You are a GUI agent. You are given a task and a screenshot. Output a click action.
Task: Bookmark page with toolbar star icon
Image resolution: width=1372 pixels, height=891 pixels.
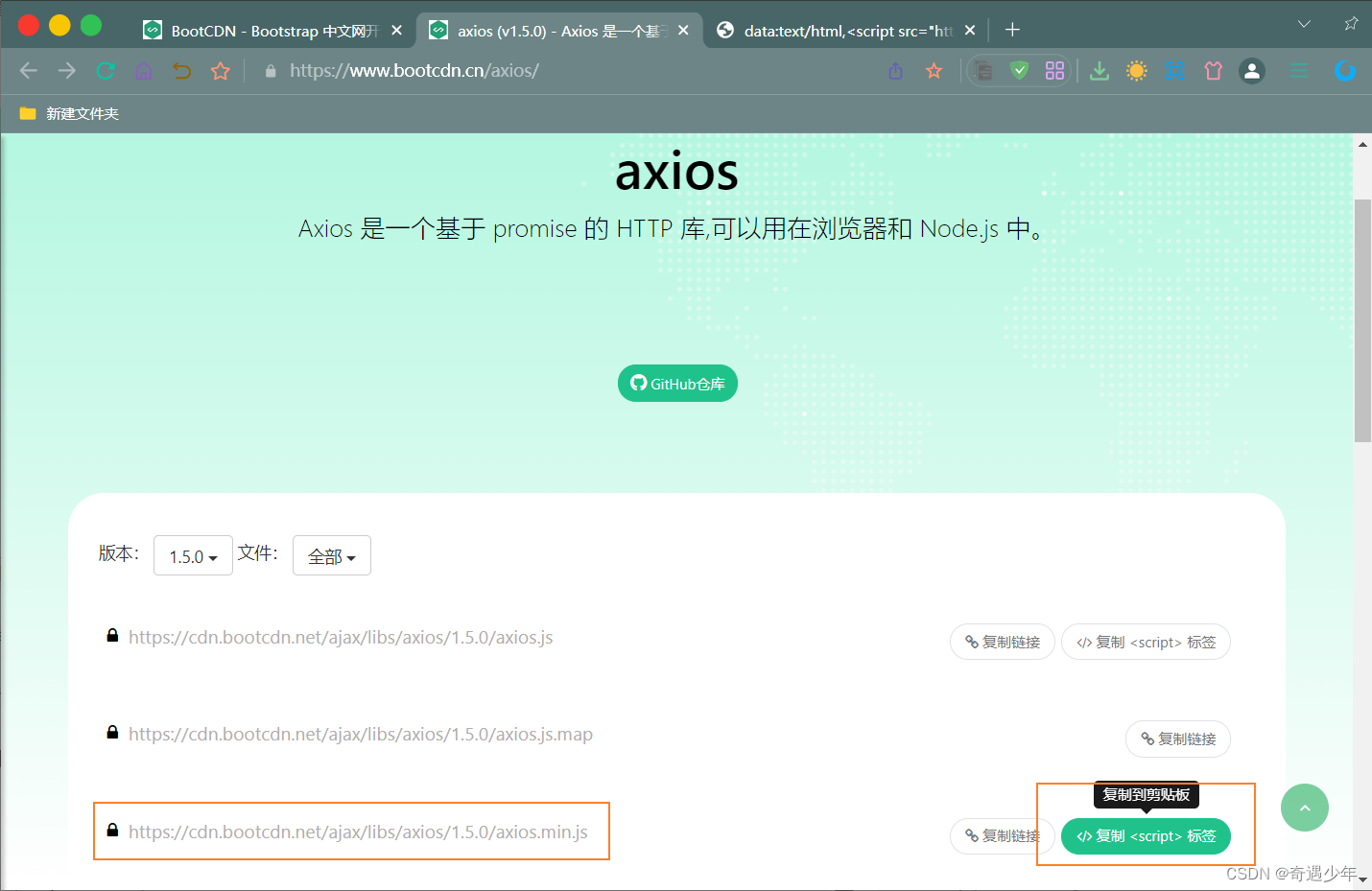(x=221, y=71)
